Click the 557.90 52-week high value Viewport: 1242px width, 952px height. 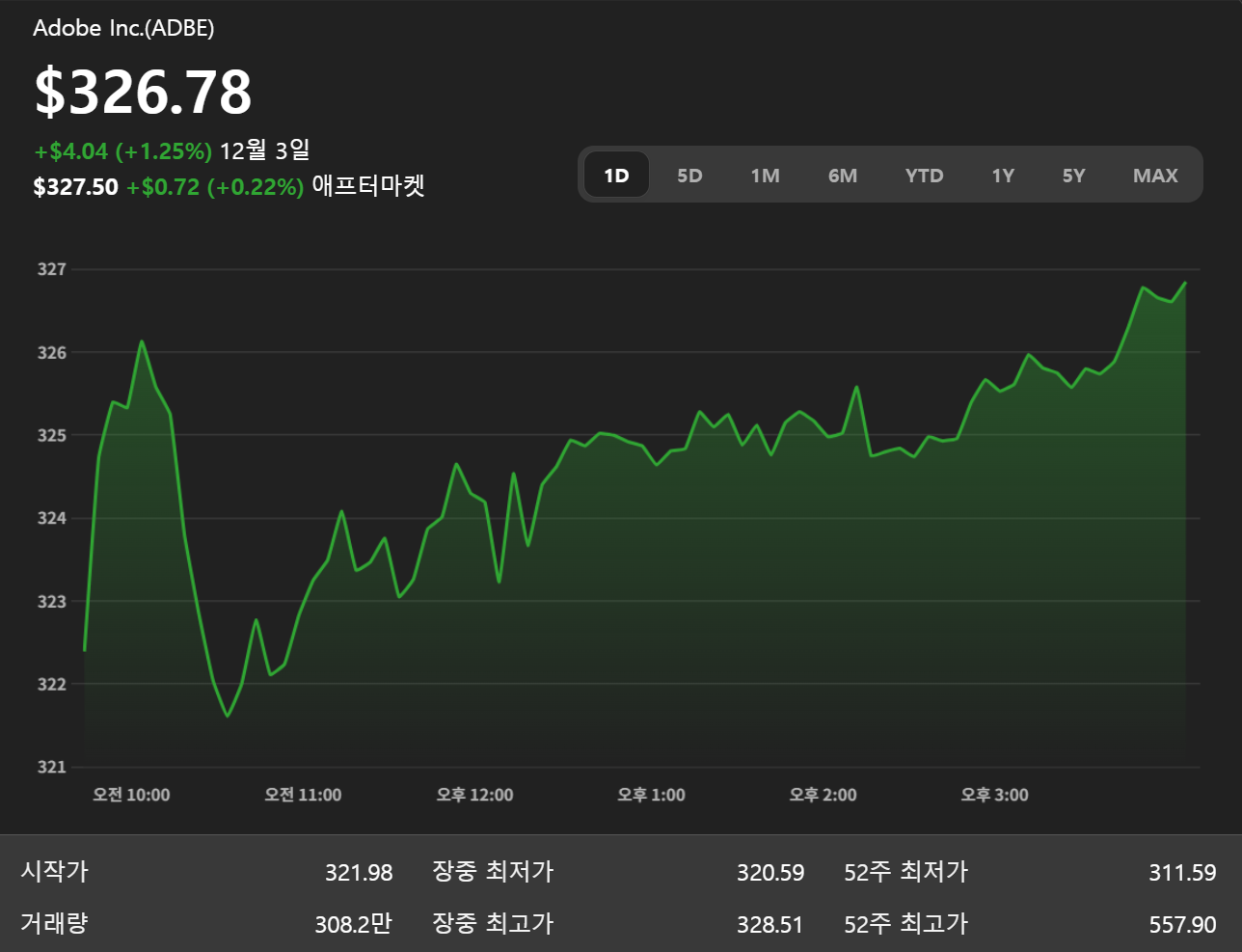tap(1182, 925)
